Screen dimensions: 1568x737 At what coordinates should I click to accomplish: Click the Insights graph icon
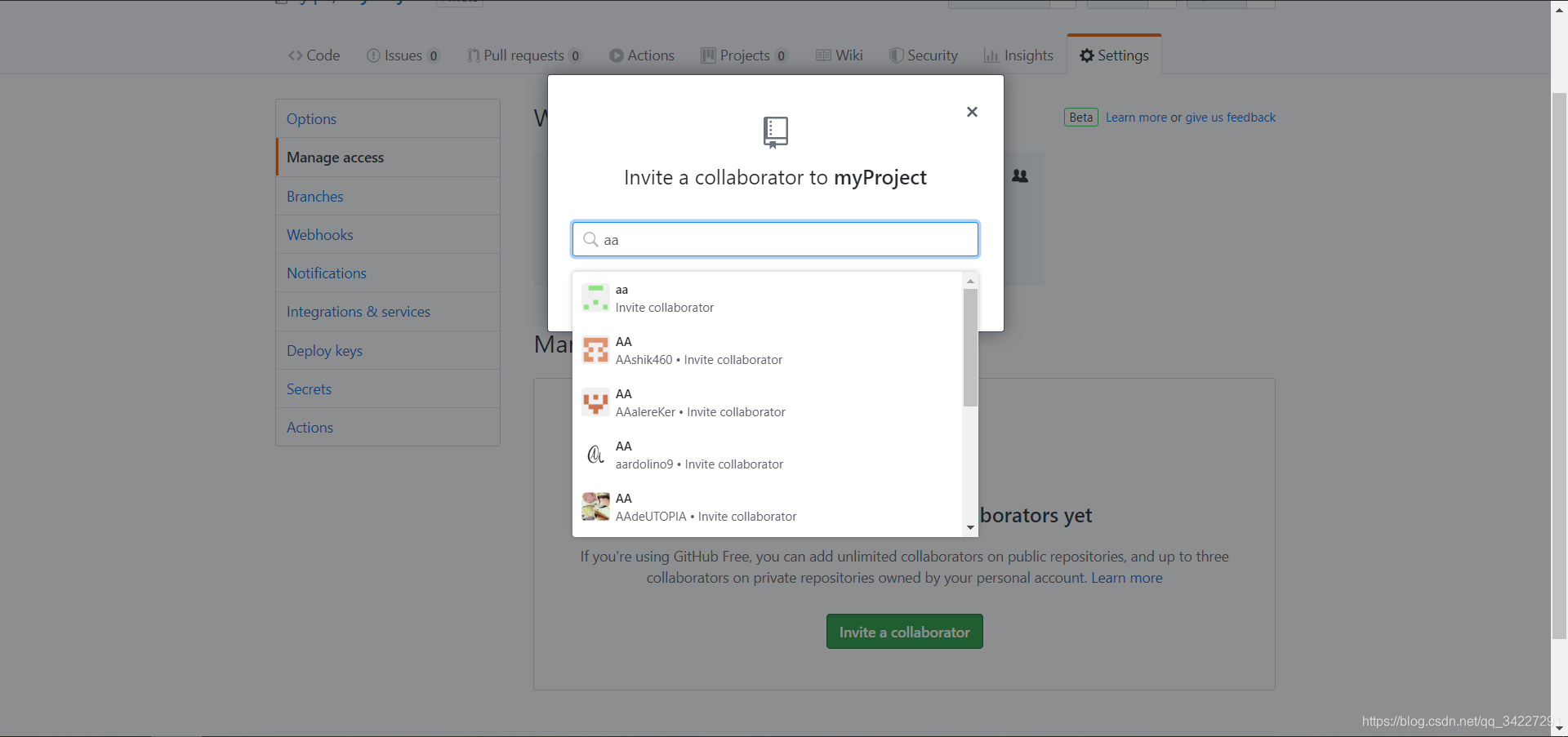991,55
